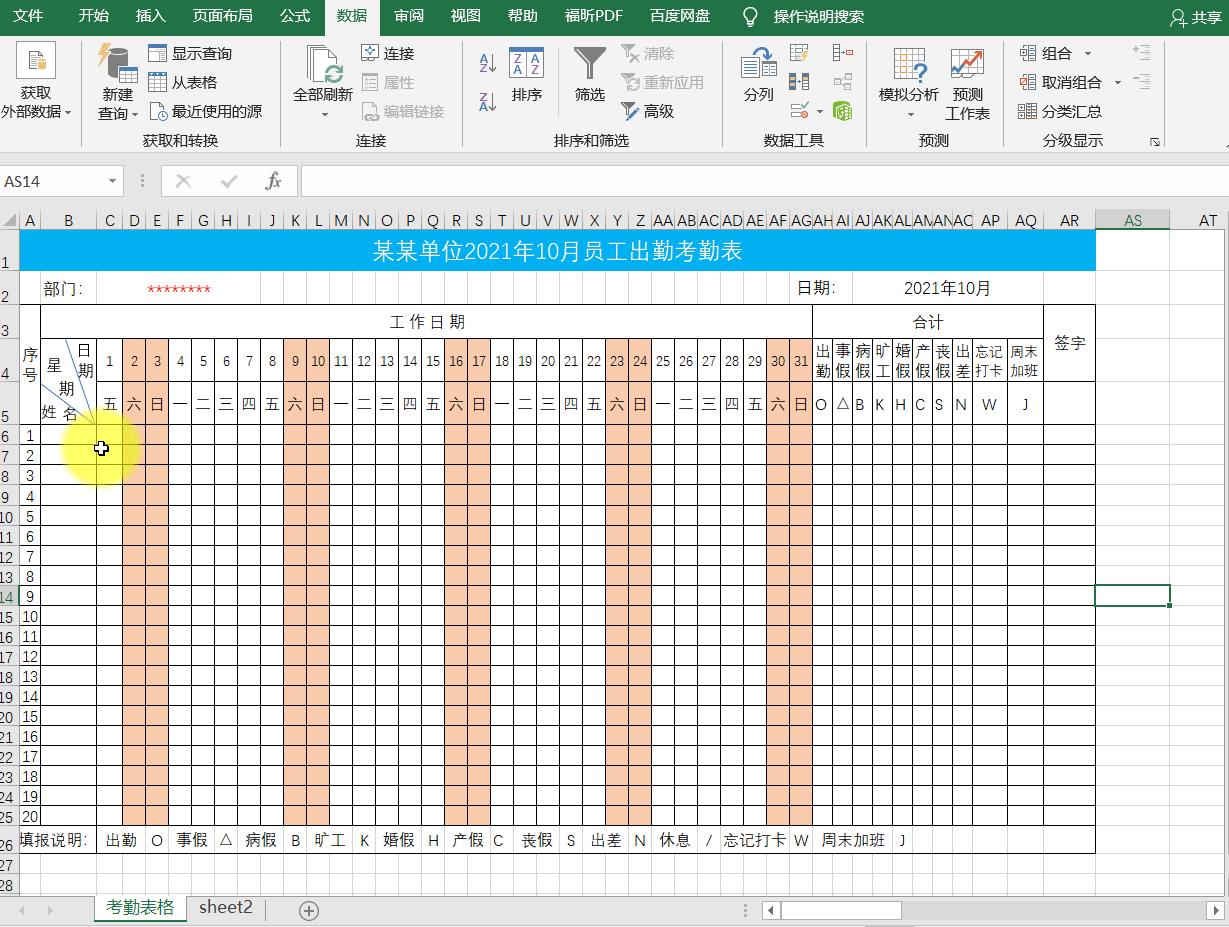Image resolution: width=1229 pixels, height=927 pixels.
Task: Click the 显示查询 button
Action: 191,53
